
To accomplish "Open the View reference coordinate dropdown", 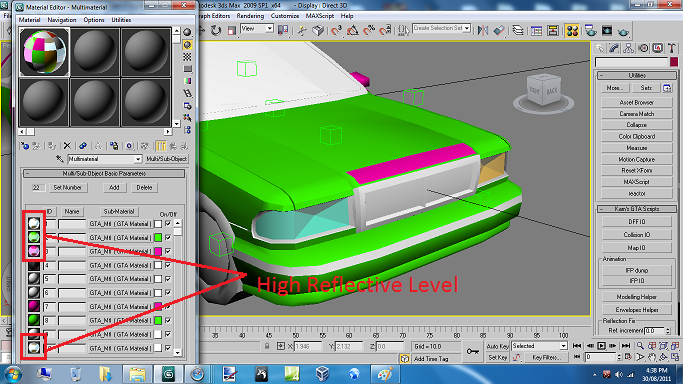I will coord(270,29).
